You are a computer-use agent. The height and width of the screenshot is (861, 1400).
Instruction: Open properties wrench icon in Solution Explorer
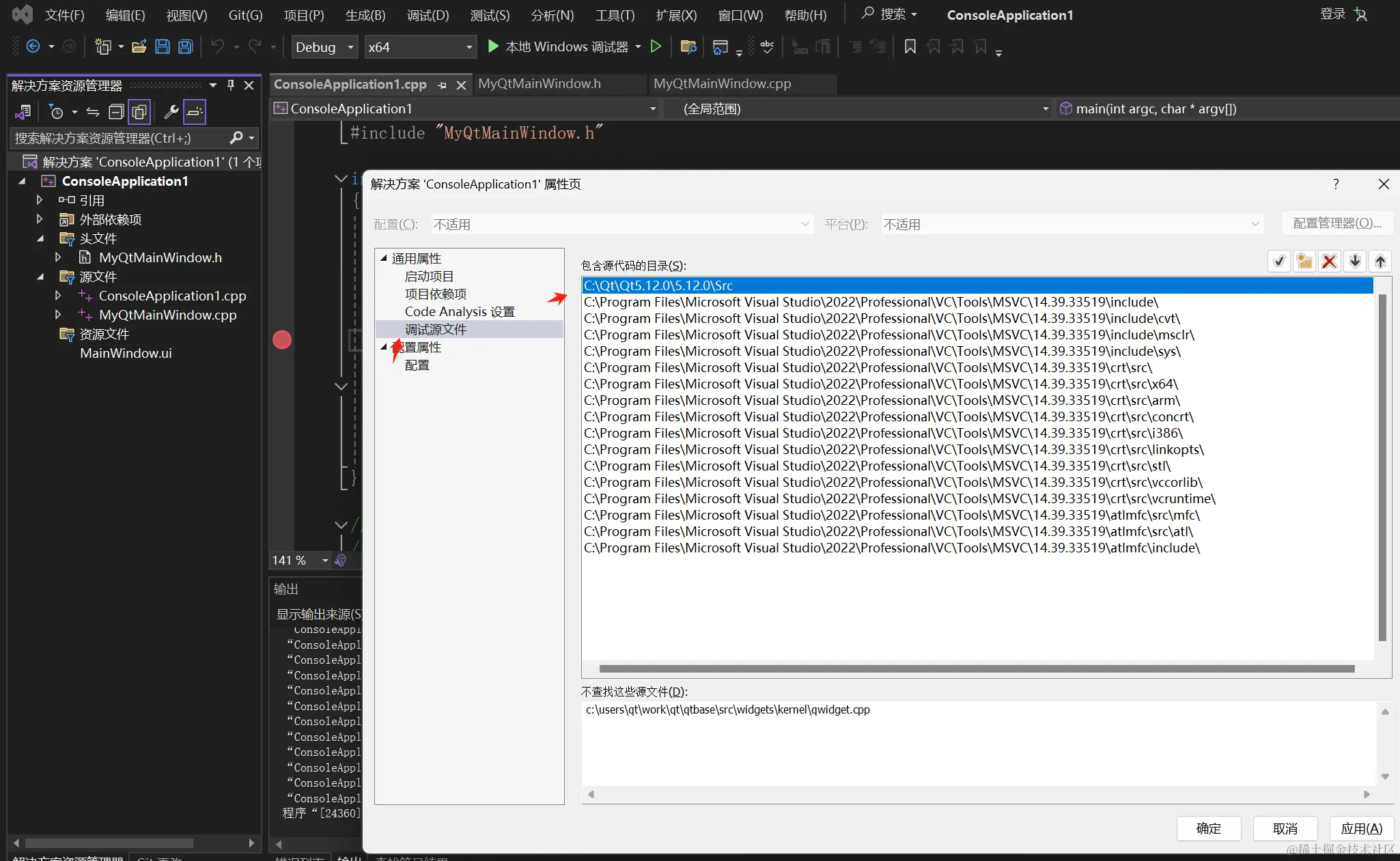click(x=171, y=112)
